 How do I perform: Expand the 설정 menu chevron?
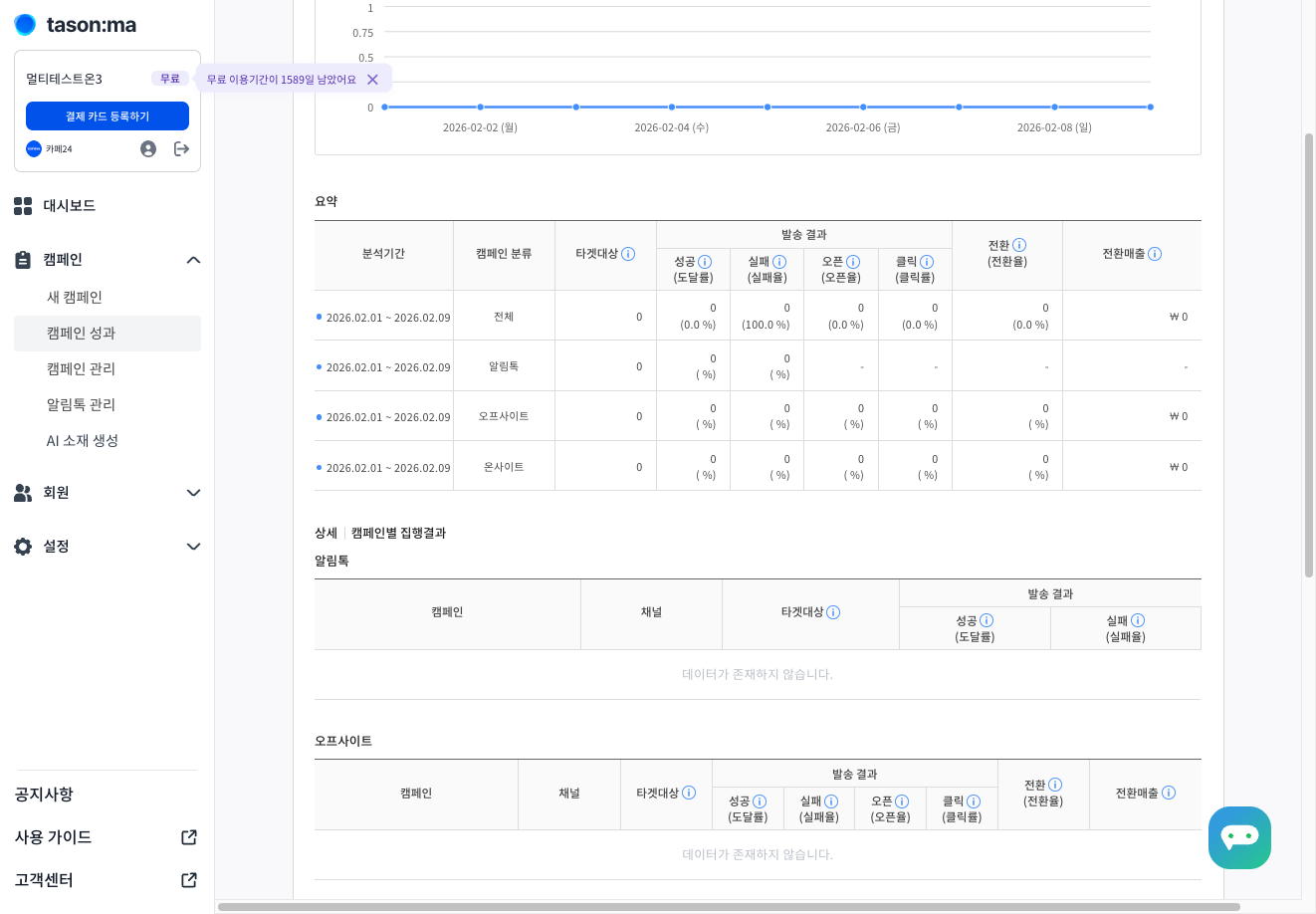[193, 547]
